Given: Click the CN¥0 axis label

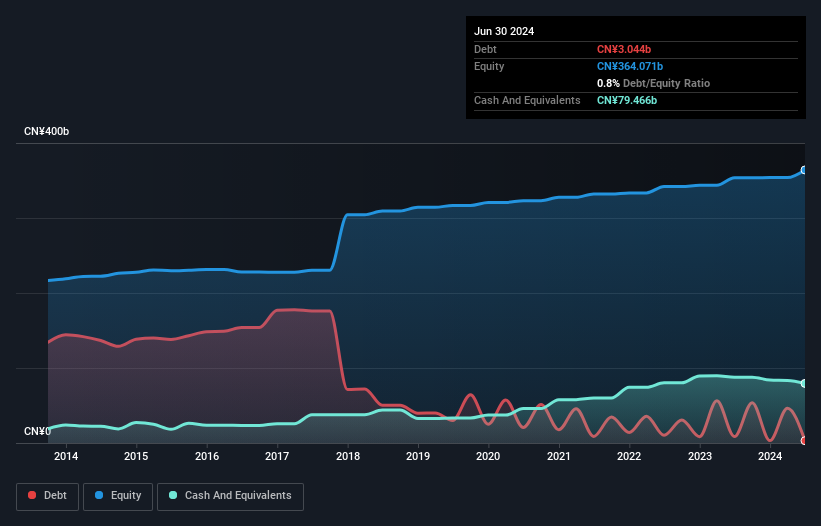Looking at the screenshot, I should pyautogui.click(x=37, y=431).
